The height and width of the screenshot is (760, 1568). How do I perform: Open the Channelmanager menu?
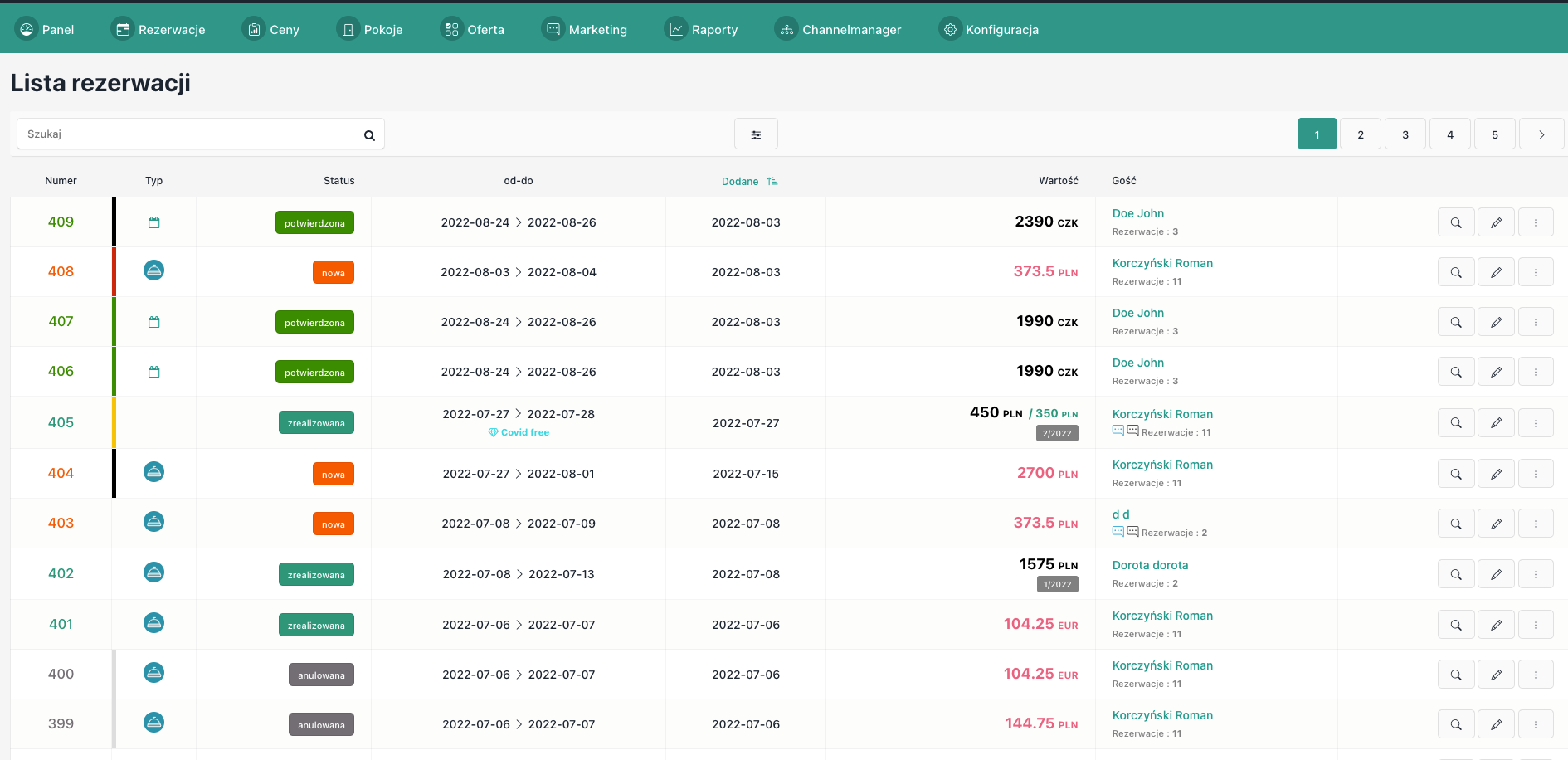coord(838,29)
